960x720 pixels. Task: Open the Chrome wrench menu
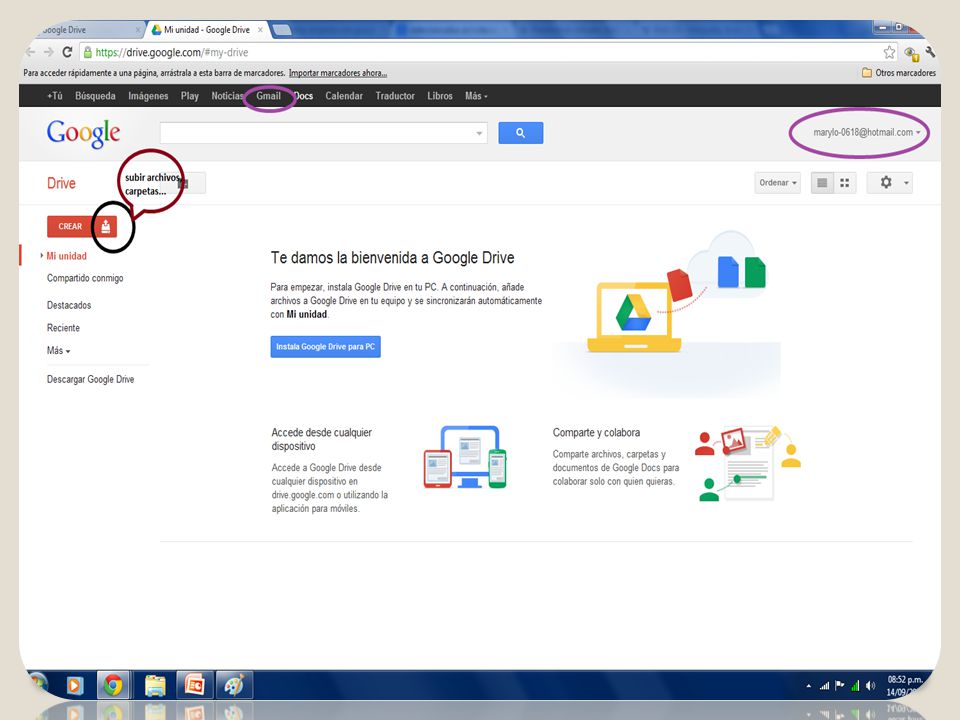tap(930, 52)
